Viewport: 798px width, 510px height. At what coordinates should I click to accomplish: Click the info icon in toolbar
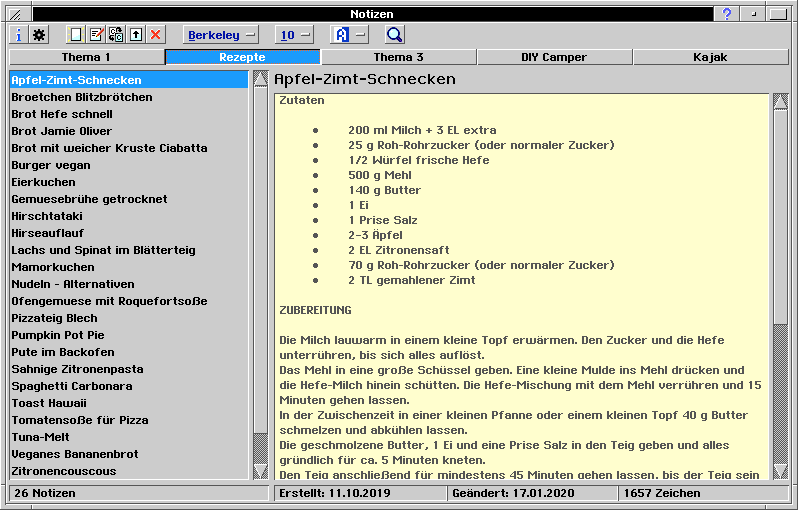click(18, 35)
